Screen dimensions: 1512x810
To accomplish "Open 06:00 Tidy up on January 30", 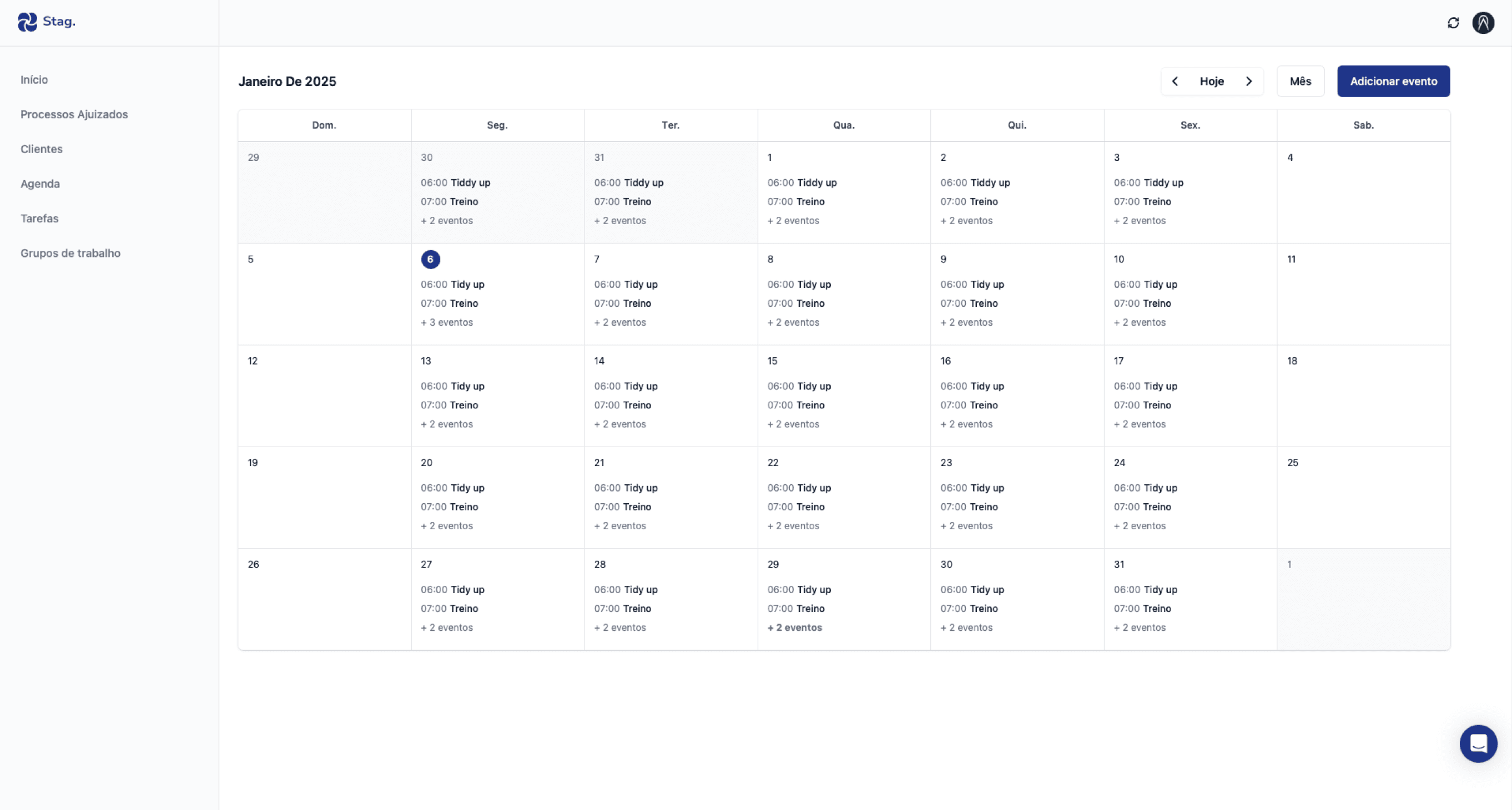I will [972, 590].
